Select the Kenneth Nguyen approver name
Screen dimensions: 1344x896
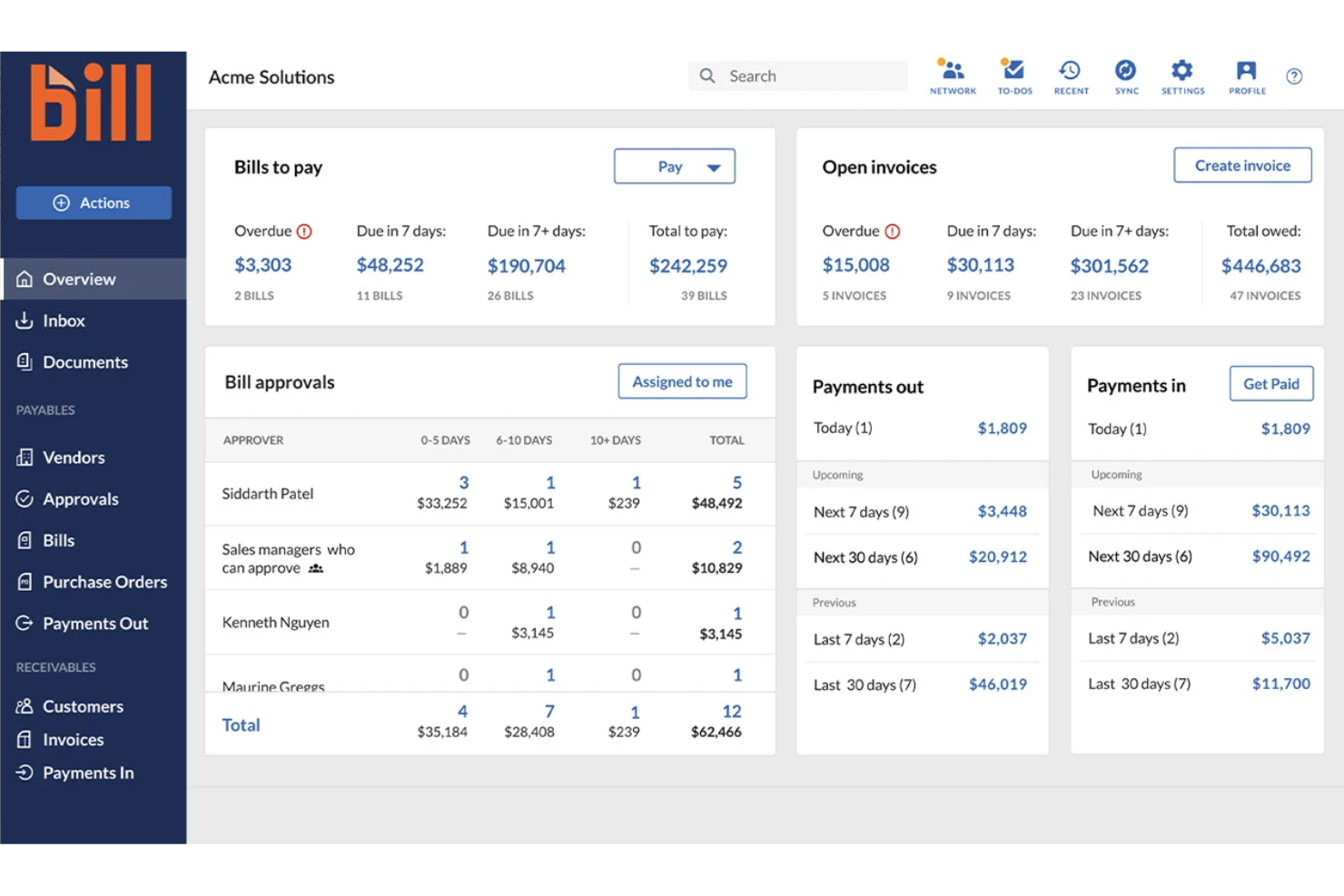click(276, 623)
